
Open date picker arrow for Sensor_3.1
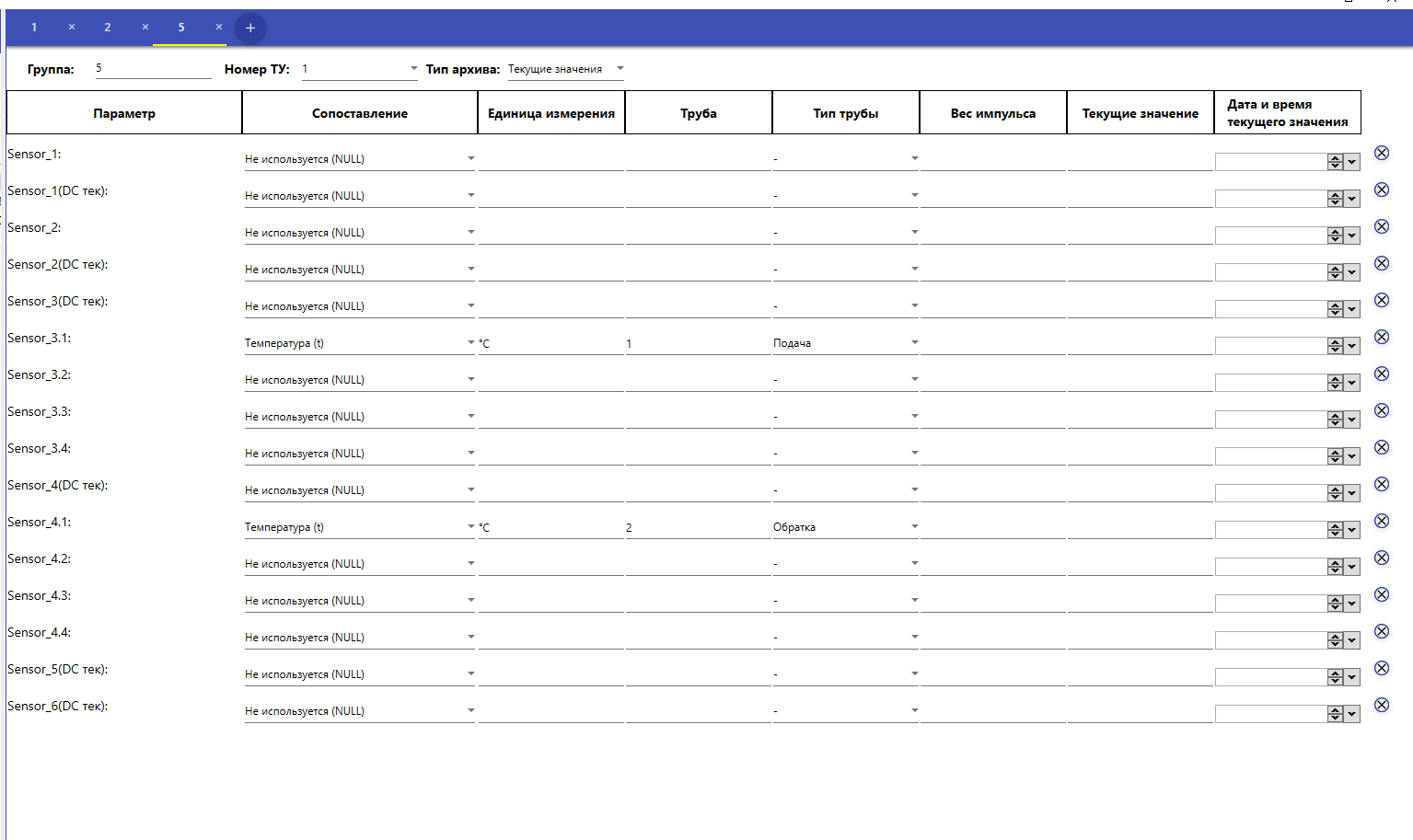click(1351, 346)
